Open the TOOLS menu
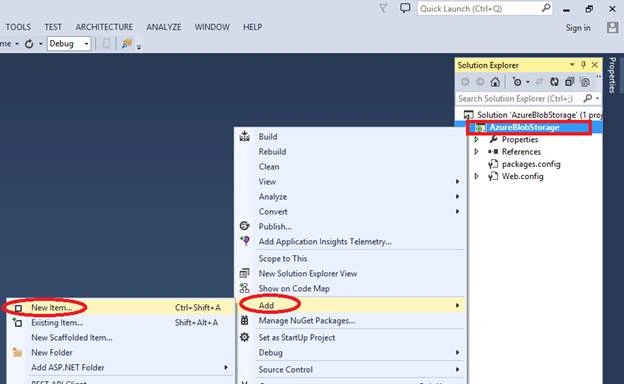Viewport: 624px width, 384px height. (18, 27)
